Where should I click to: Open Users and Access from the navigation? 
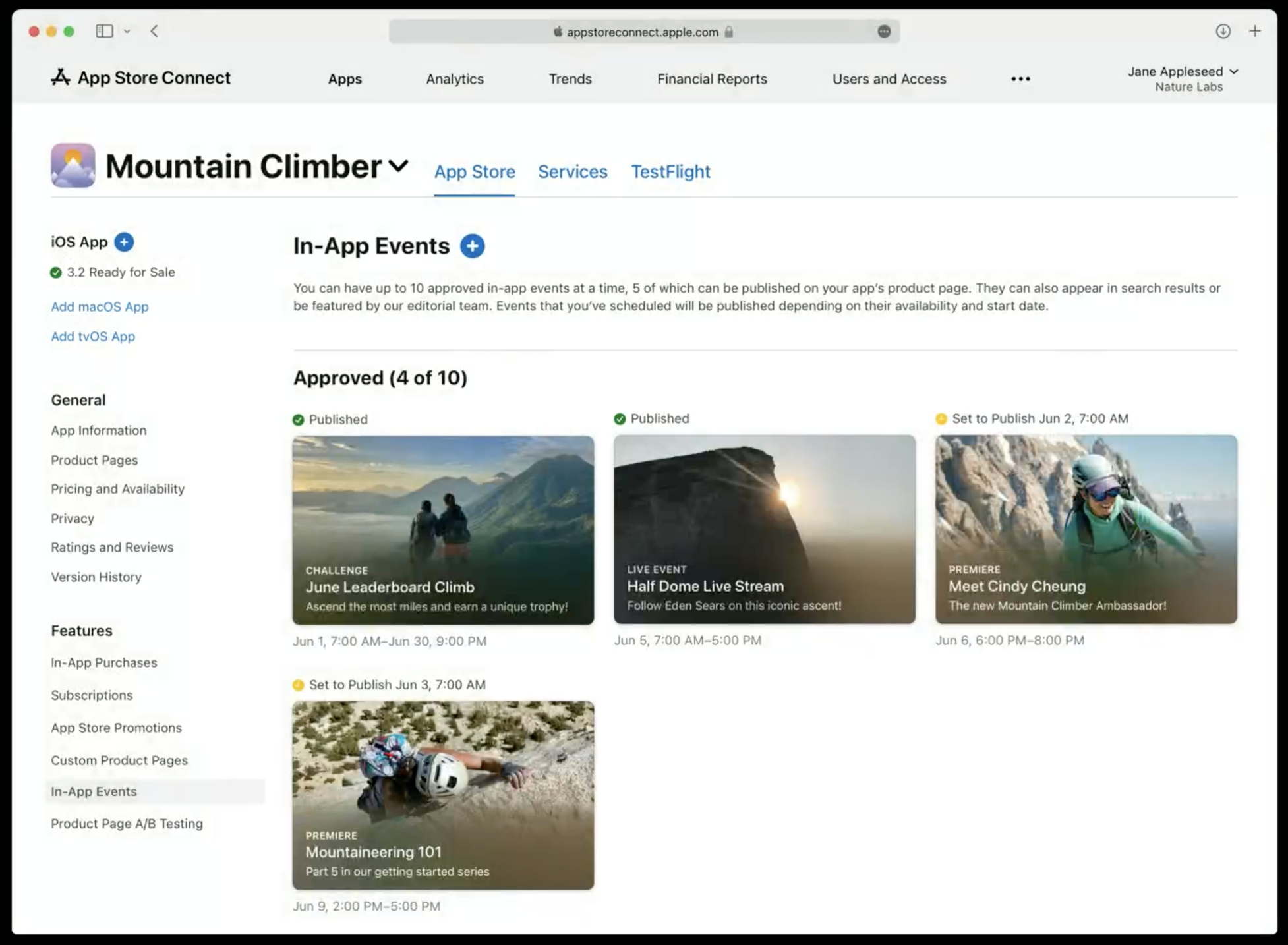(x=889, y=79)
